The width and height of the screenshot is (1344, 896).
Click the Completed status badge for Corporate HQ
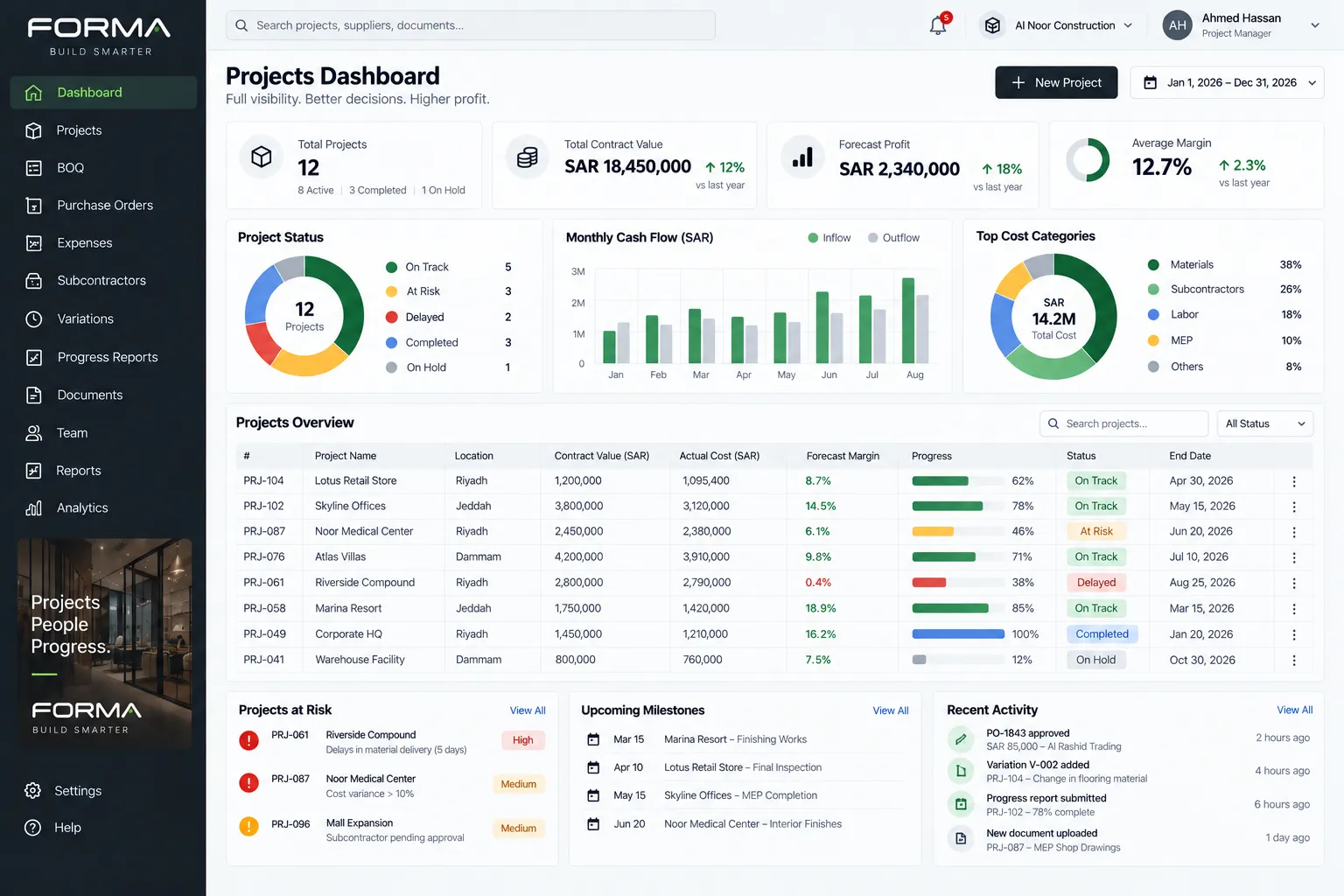(x=1102, y=634)
